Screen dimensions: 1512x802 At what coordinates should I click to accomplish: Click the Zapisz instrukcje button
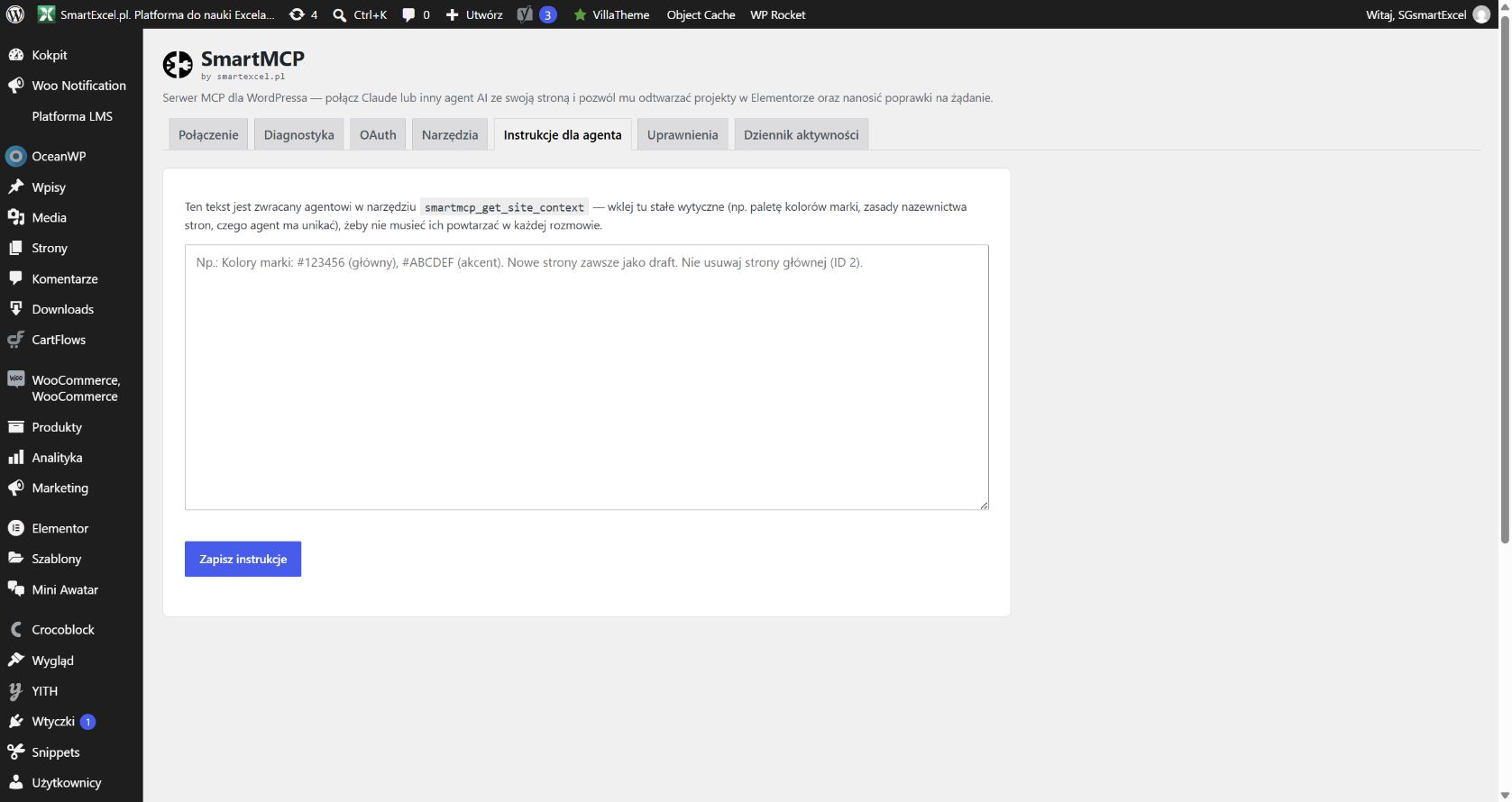click(243, 559)
